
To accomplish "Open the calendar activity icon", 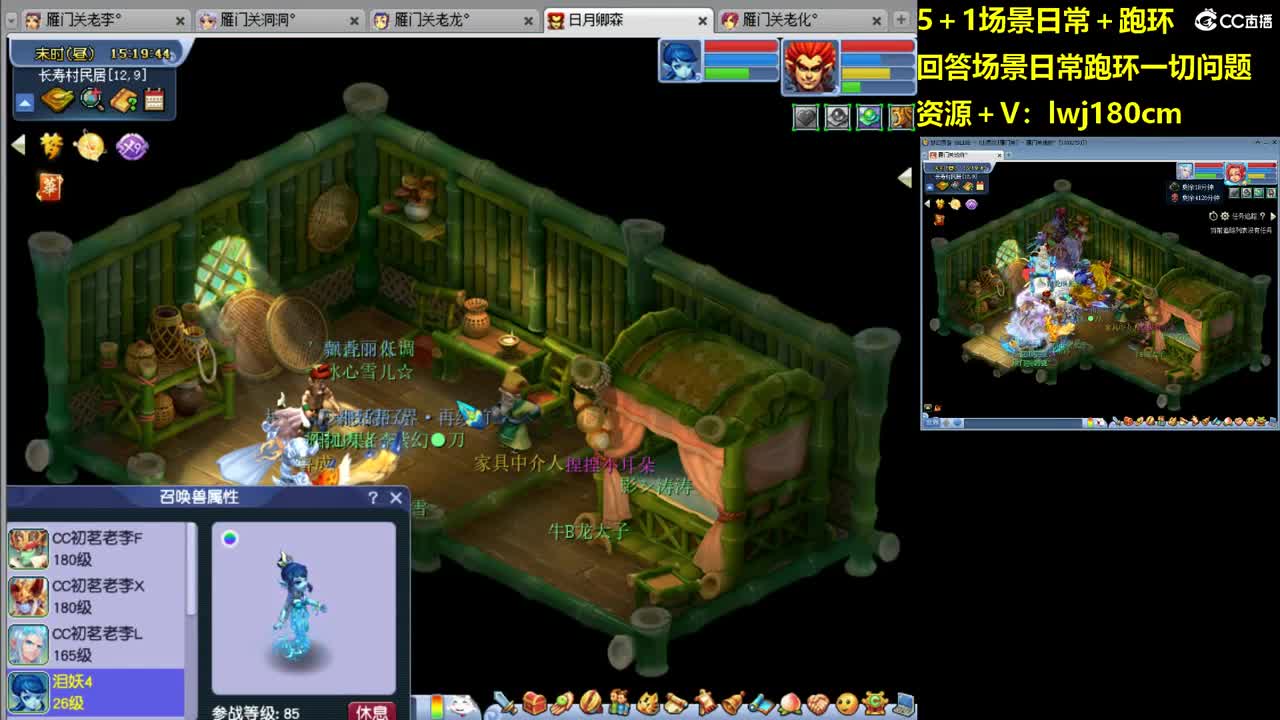I will coord(154,100).
